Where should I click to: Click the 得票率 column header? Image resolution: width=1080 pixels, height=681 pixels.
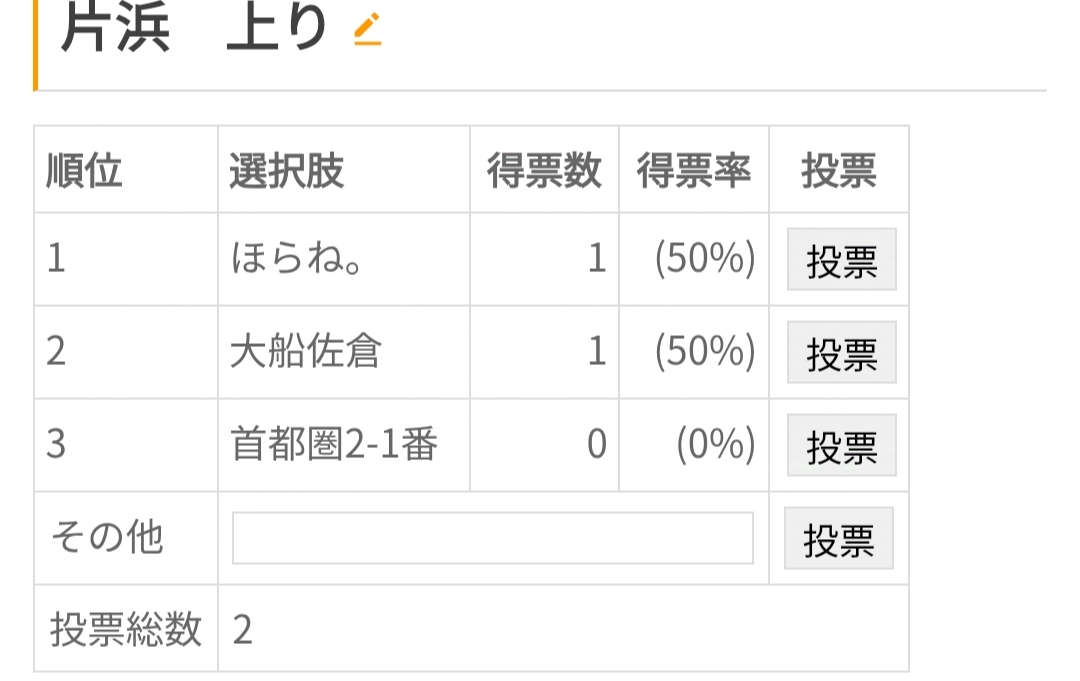[x=694, y=170]
